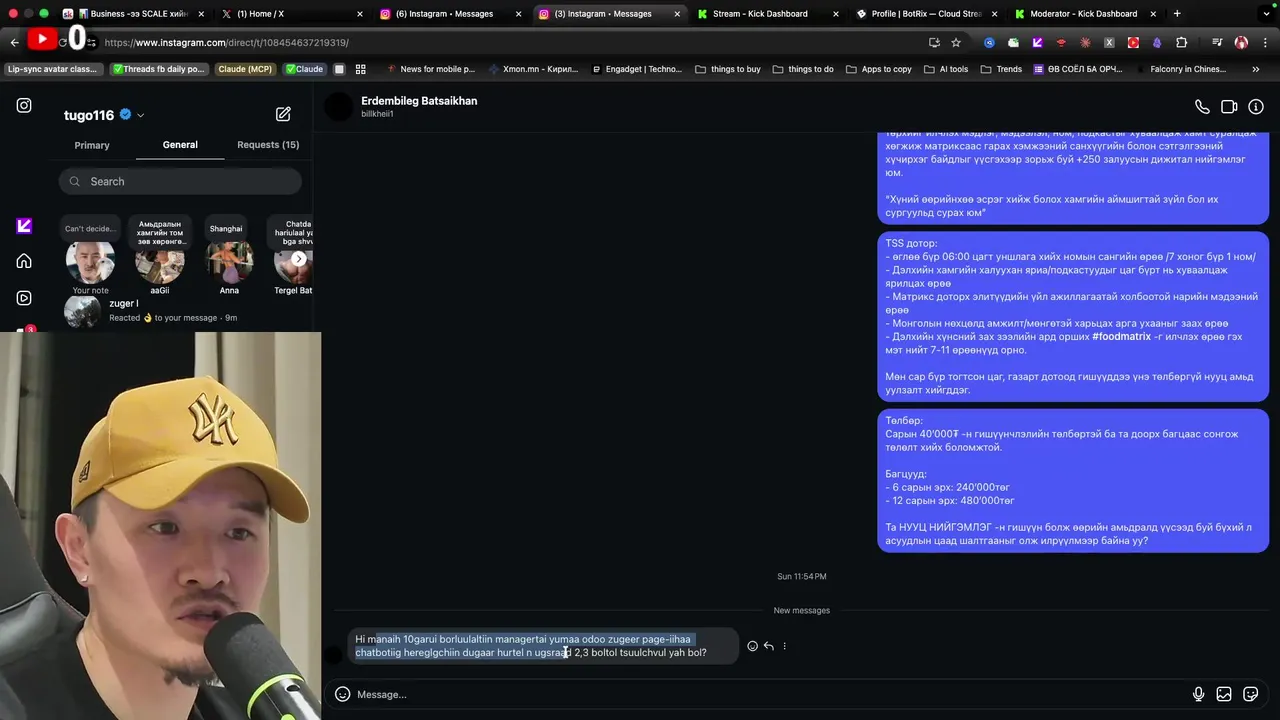Open Your note avatar

pos(90,262)
